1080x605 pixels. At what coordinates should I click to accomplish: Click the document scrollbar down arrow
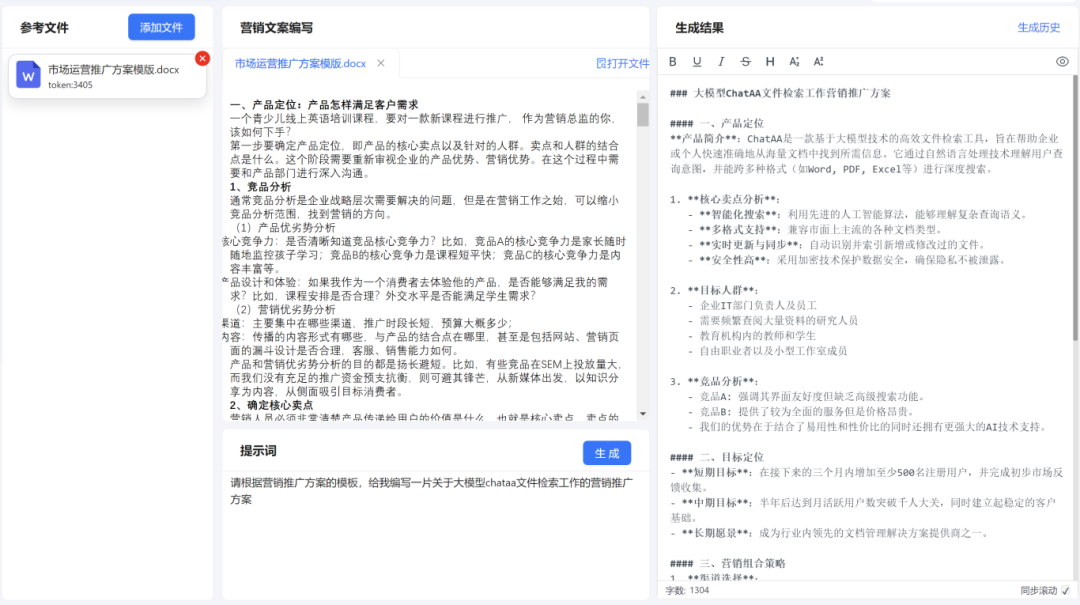[643, 414]
